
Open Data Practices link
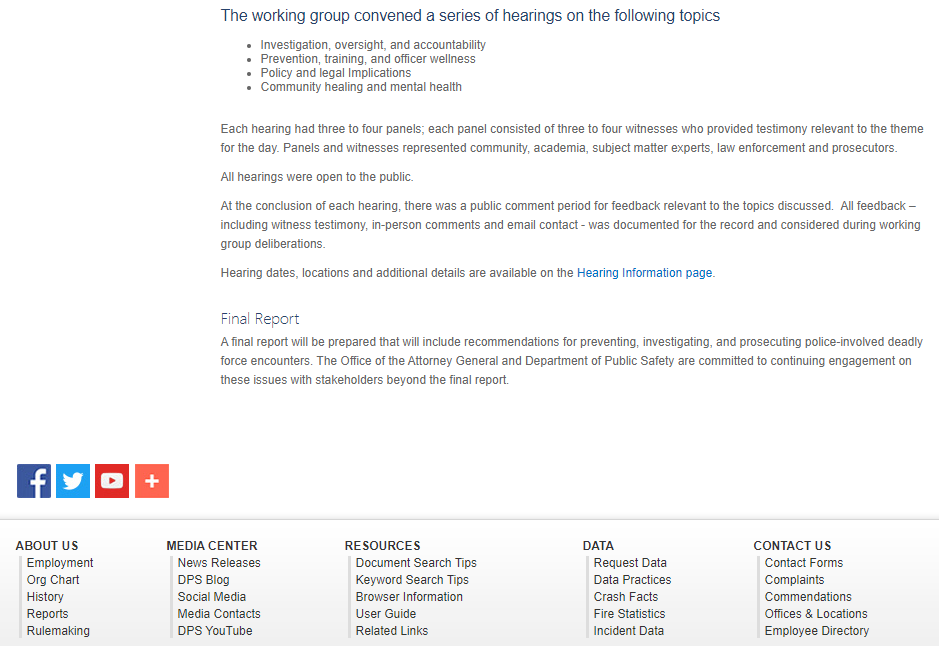pos(632,580)
